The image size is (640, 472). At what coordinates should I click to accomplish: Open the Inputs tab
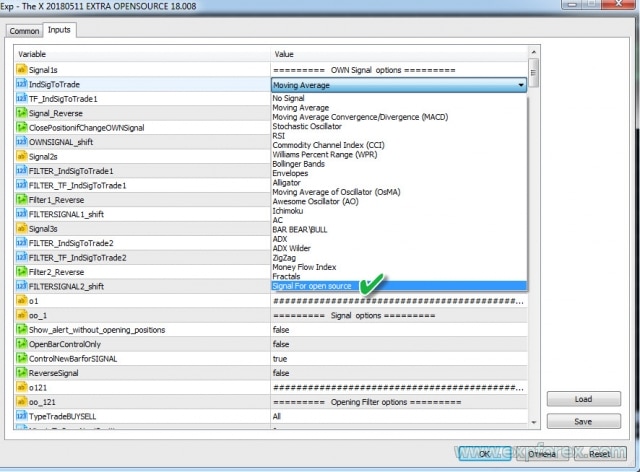pyautogui.click(x=59, y=30)
